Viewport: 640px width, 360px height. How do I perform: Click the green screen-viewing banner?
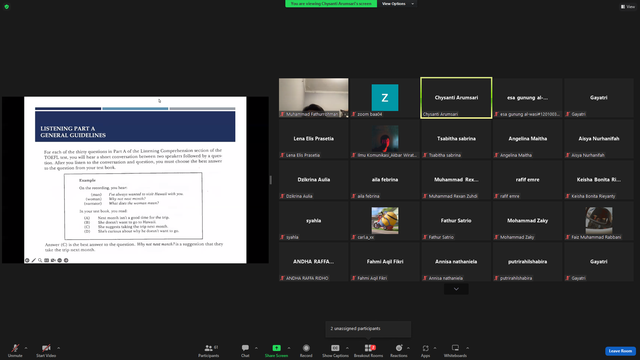coord(331,4)
